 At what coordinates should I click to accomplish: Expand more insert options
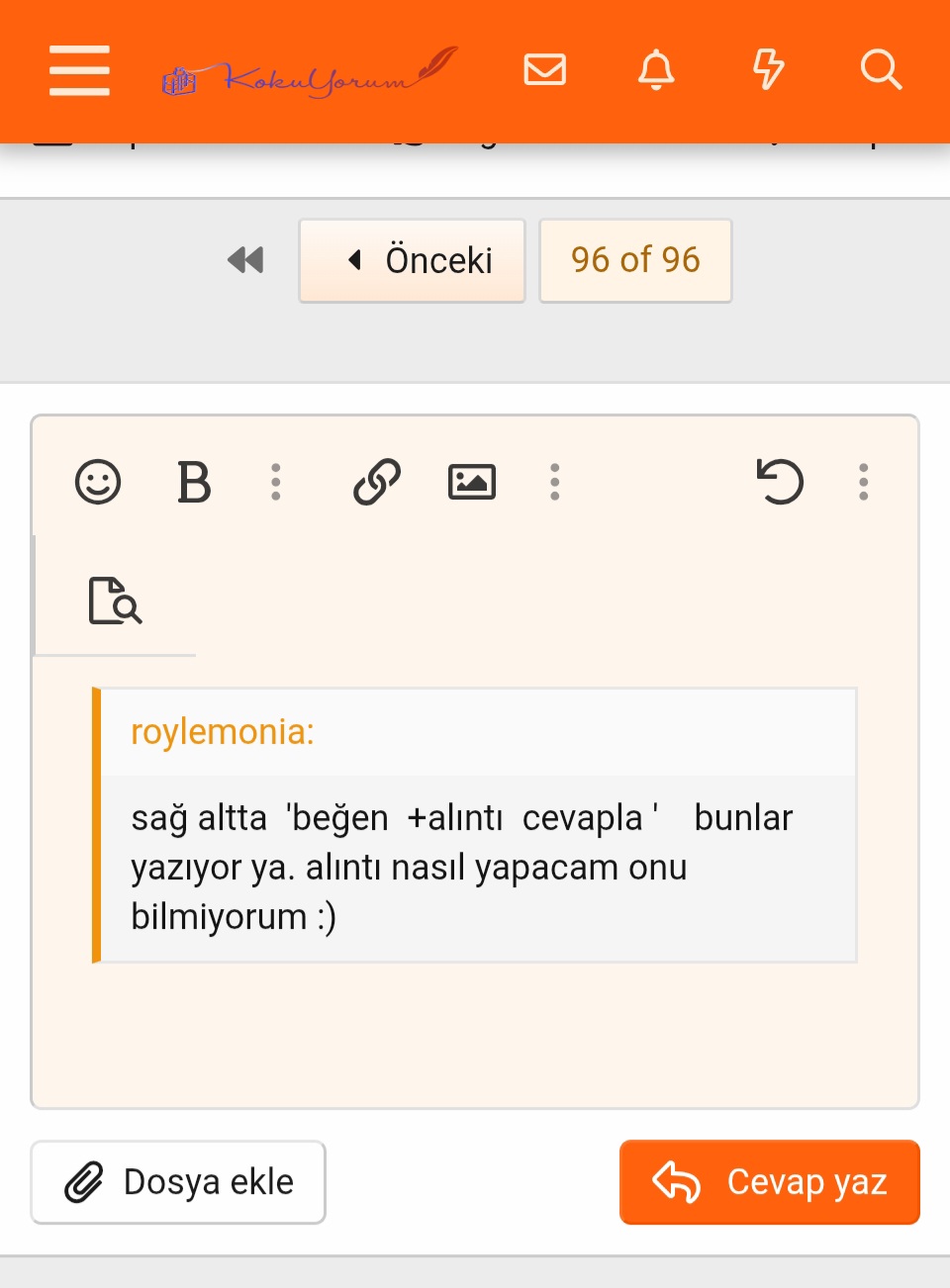555,483
